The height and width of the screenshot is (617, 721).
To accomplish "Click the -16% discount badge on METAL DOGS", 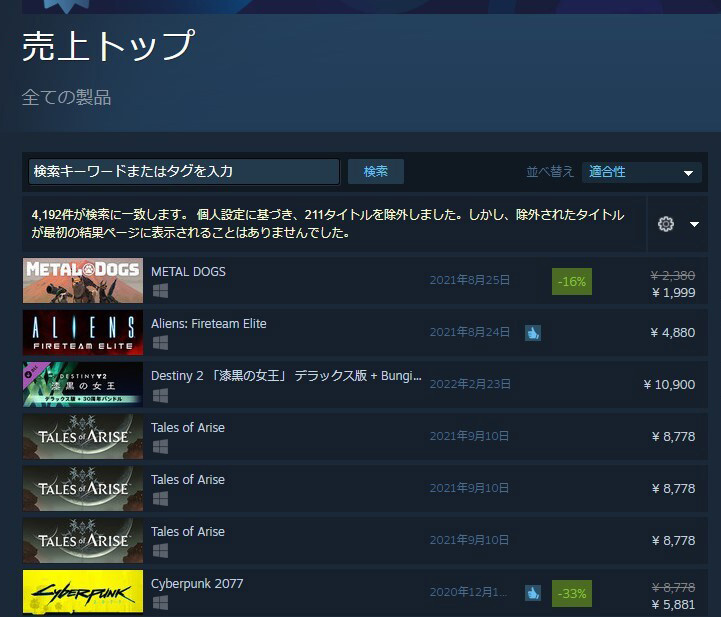I will [572, 281].
